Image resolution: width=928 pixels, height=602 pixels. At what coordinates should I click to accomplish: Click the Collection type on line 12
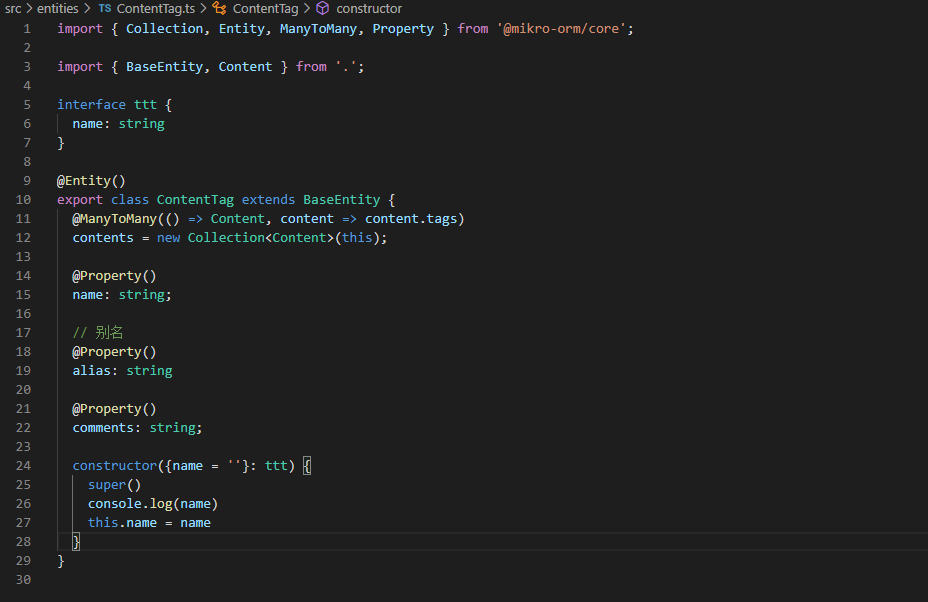coord(226,237)
